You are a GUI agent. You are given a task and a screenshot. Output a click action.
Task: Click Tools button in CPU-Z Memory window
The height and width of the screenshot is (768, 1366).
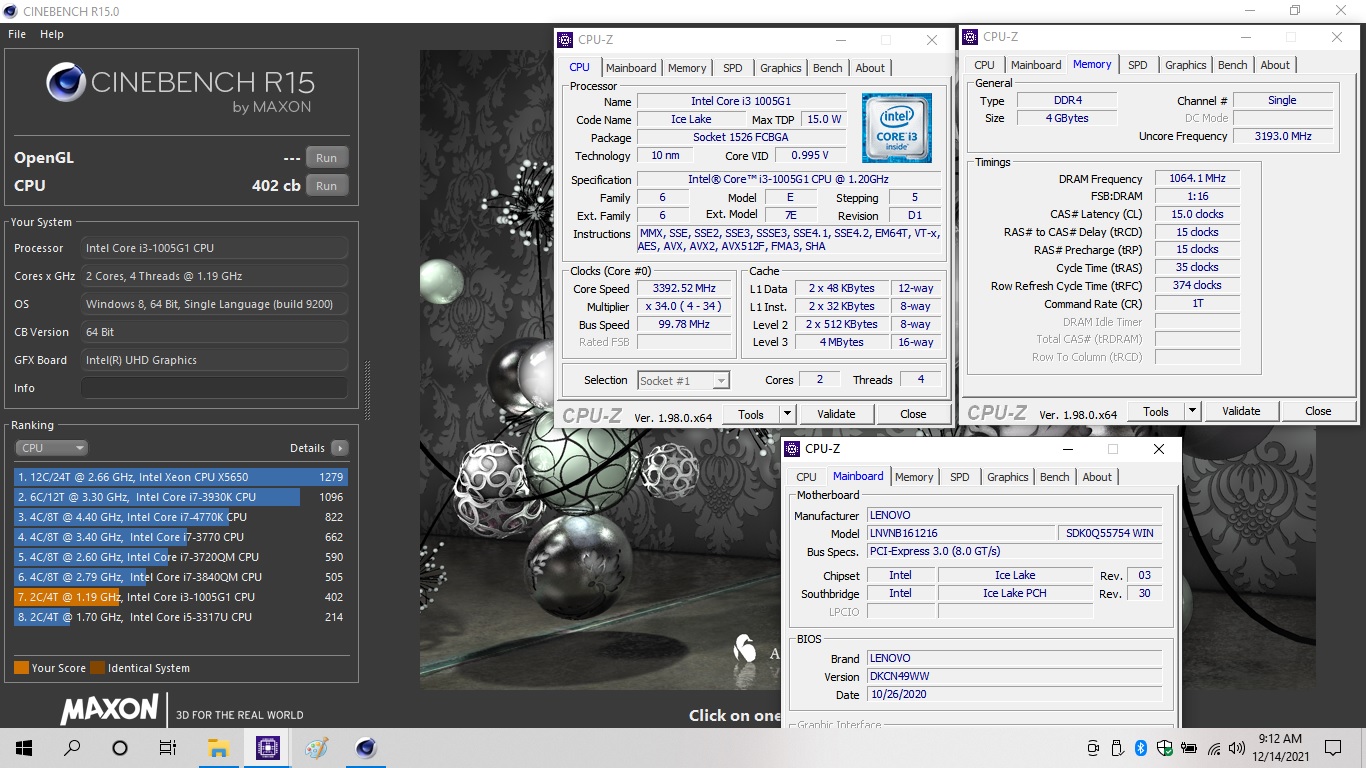(x=1156, y=411)
